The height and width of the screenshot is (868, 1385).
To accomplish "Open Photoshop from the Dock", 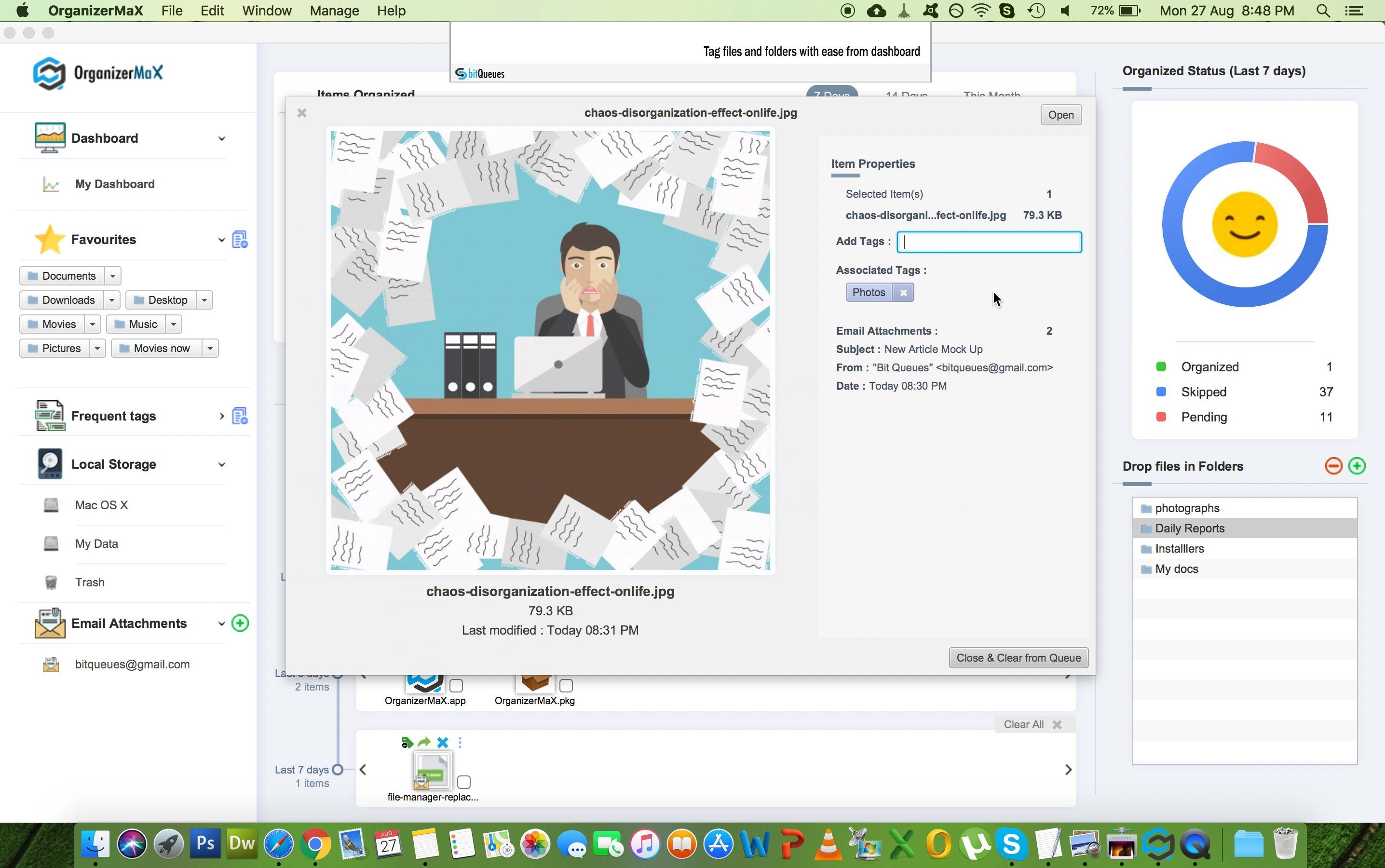I will tap(205, 844).
